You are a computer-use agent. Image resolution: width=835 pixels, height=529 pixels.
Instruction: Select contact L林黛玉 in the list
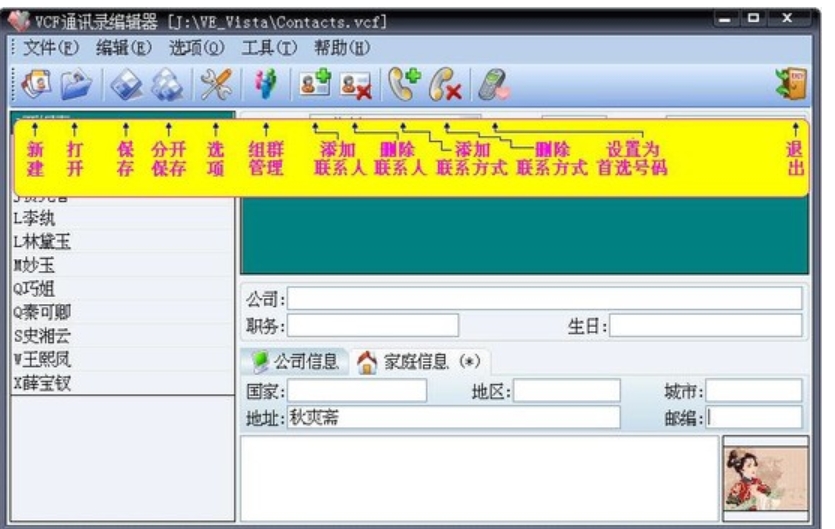tap(43, 241)
